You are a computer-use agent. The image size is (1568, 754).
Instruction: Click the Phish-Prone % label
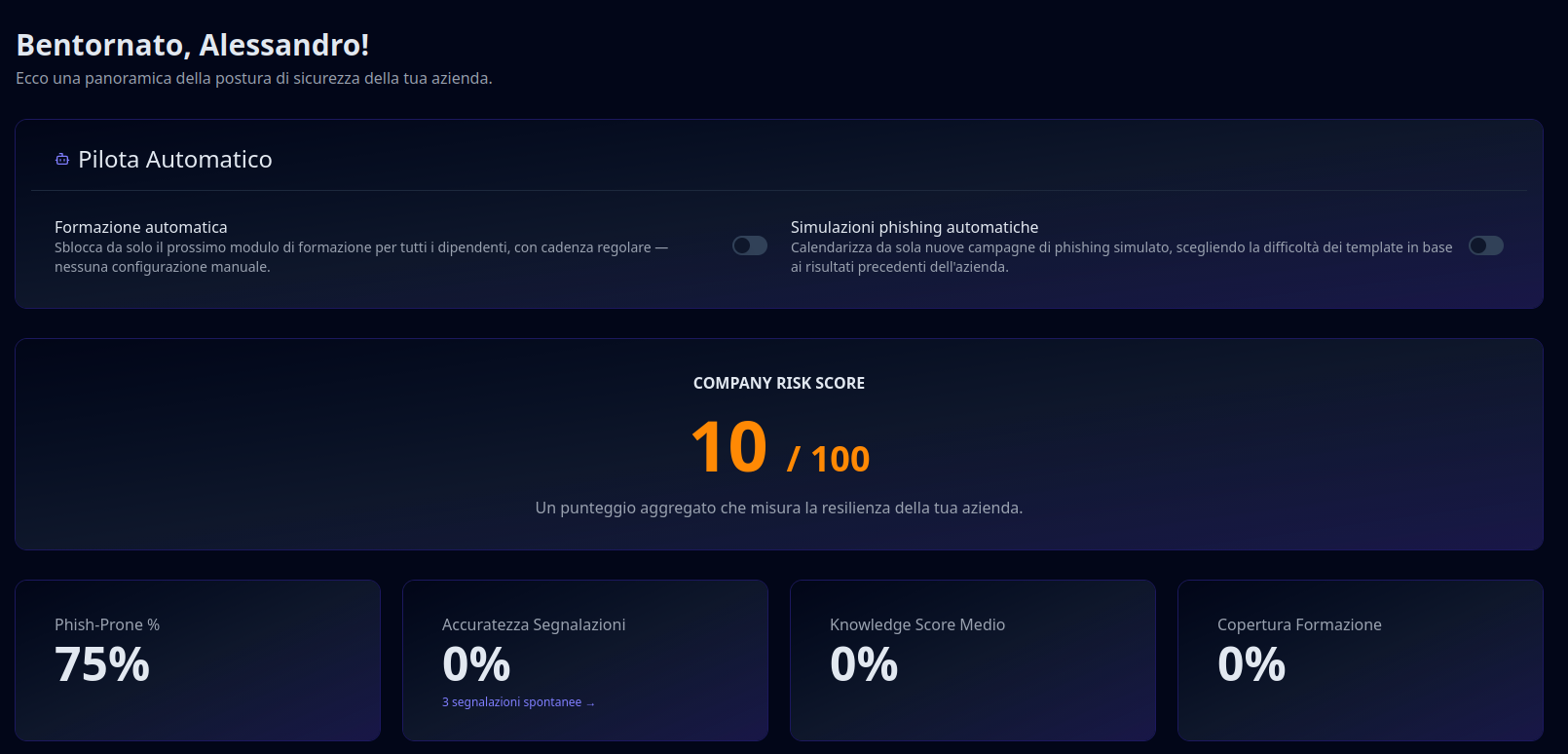(107, 624)
